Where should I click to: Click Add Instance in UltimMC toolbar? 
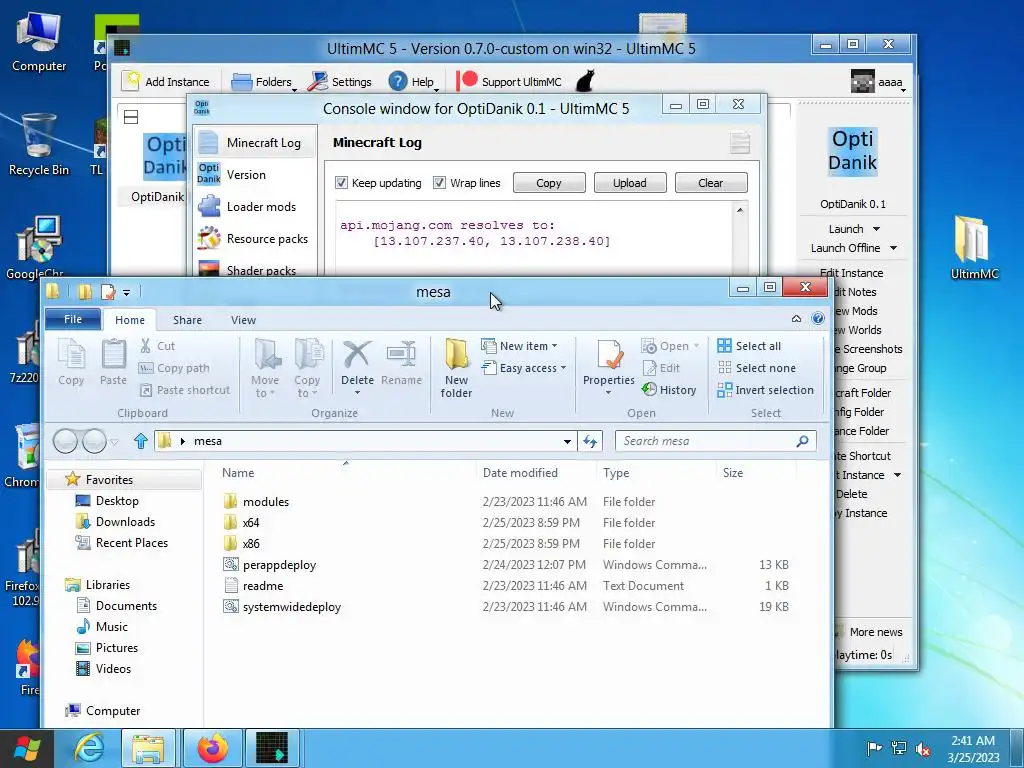166,82
